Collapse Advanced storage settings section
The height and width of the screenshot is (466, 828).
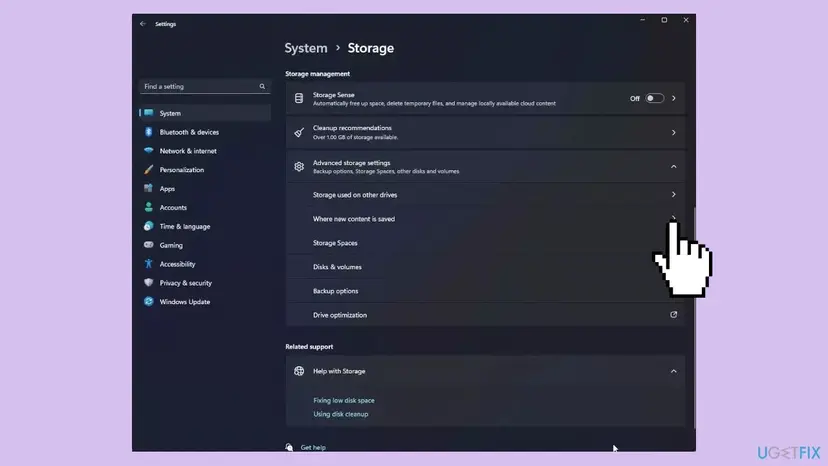tap(674, 166)
